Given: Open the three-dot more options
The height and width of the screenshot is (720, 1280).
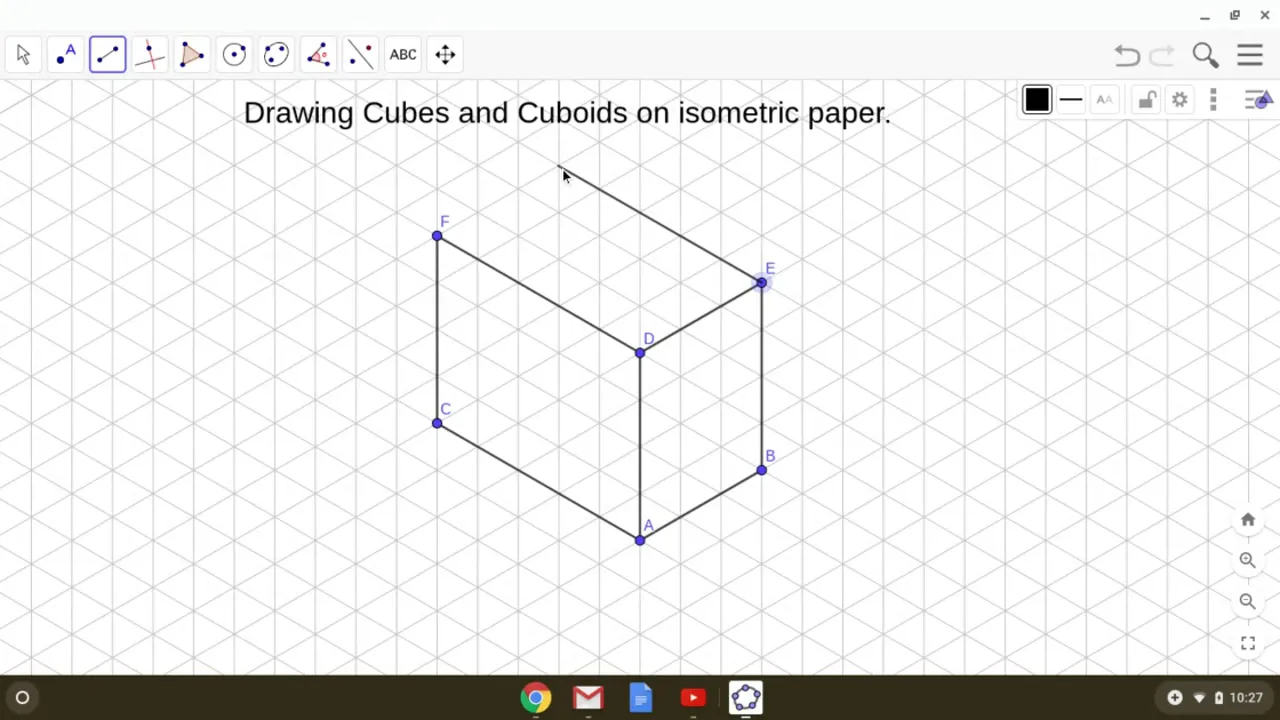Looking at the screenshot, I should pyautogui.click(x=1213, y=100).
